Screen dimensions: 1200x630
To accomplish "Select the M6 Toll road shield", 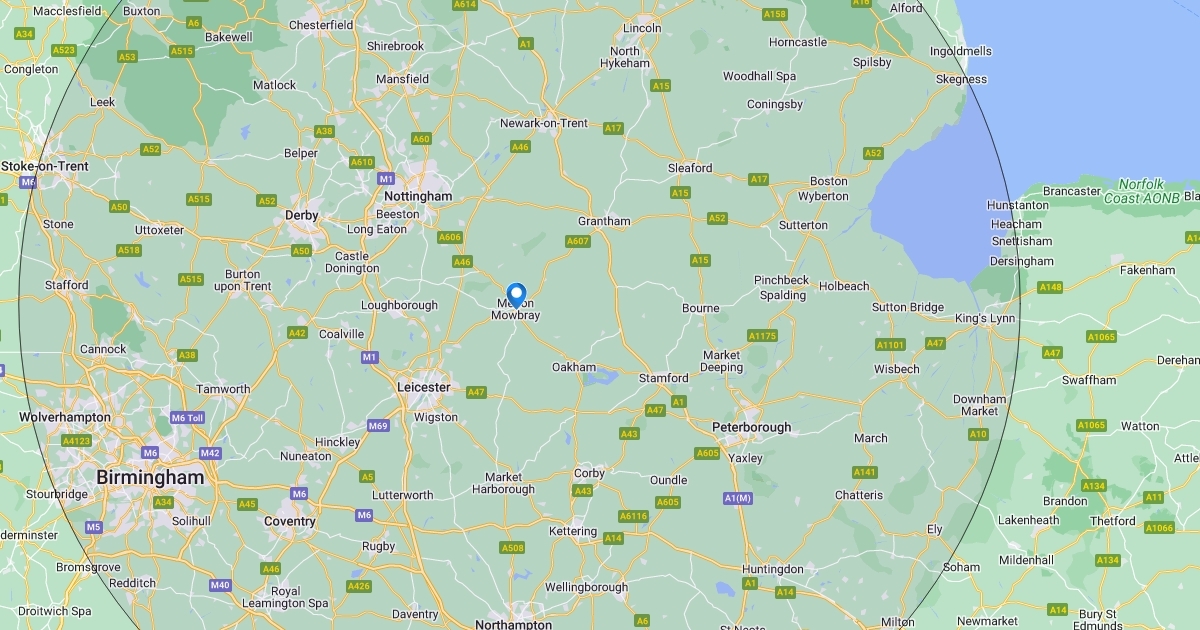I will tap(187, 418).
